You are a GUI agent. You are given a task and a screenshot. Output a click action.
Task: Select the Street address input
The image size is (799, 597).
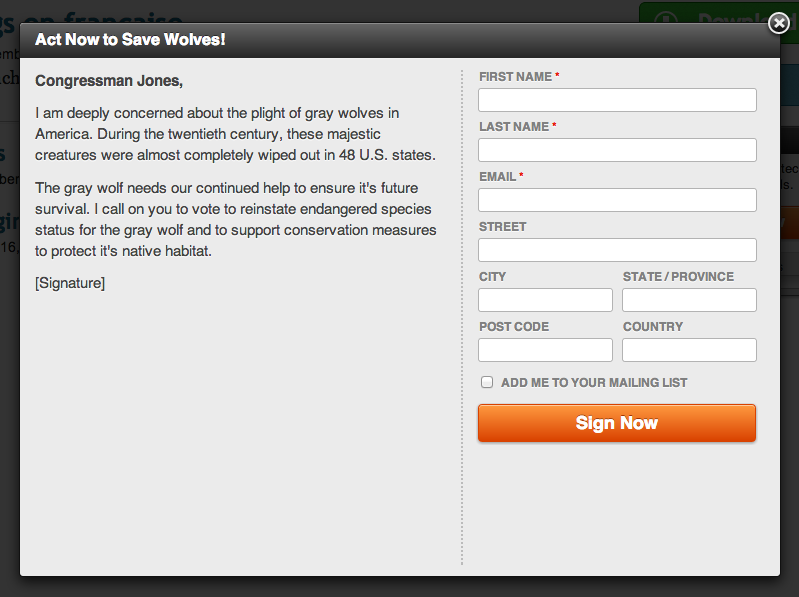617,250
